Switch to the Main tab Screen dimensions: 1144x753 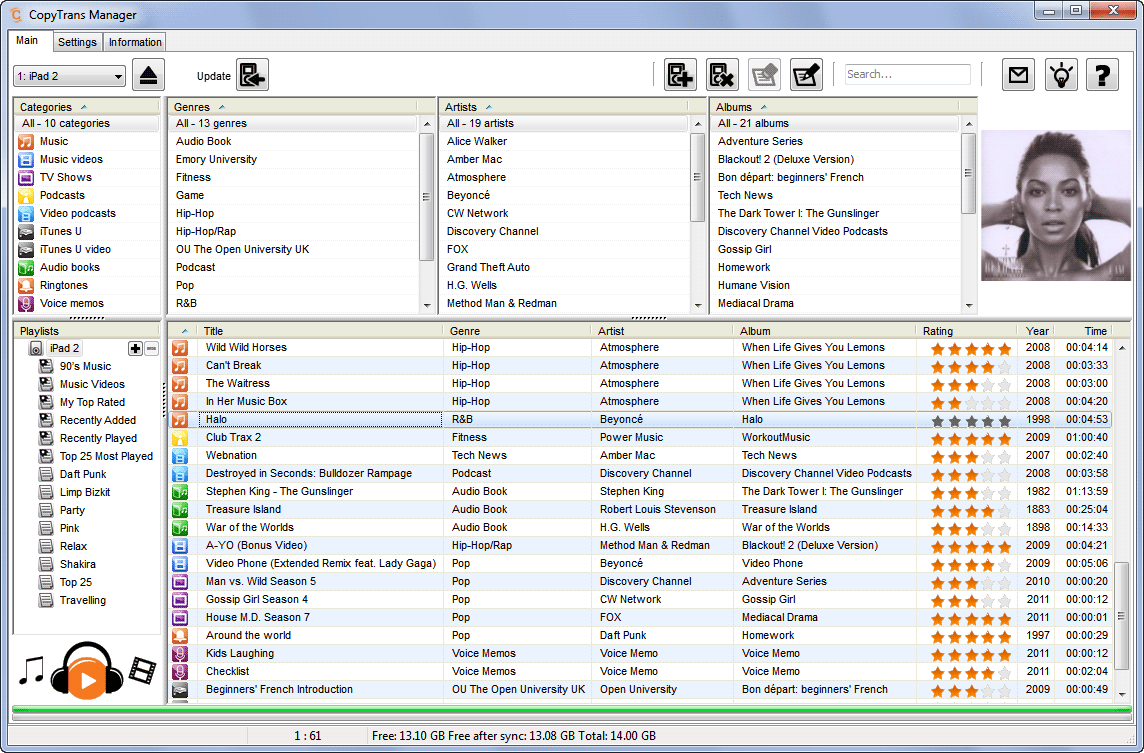(28, 41)
